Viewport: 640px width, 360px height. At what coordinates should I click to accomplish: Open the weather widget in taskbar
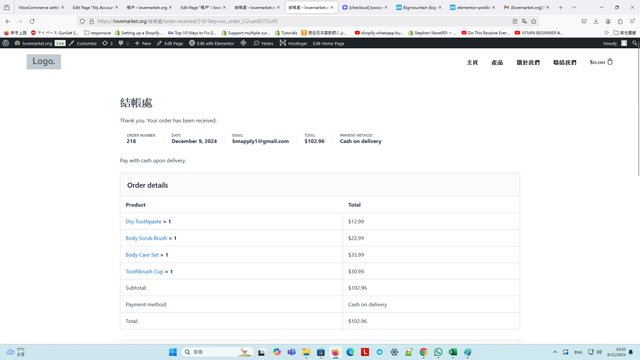coord(16,352)
